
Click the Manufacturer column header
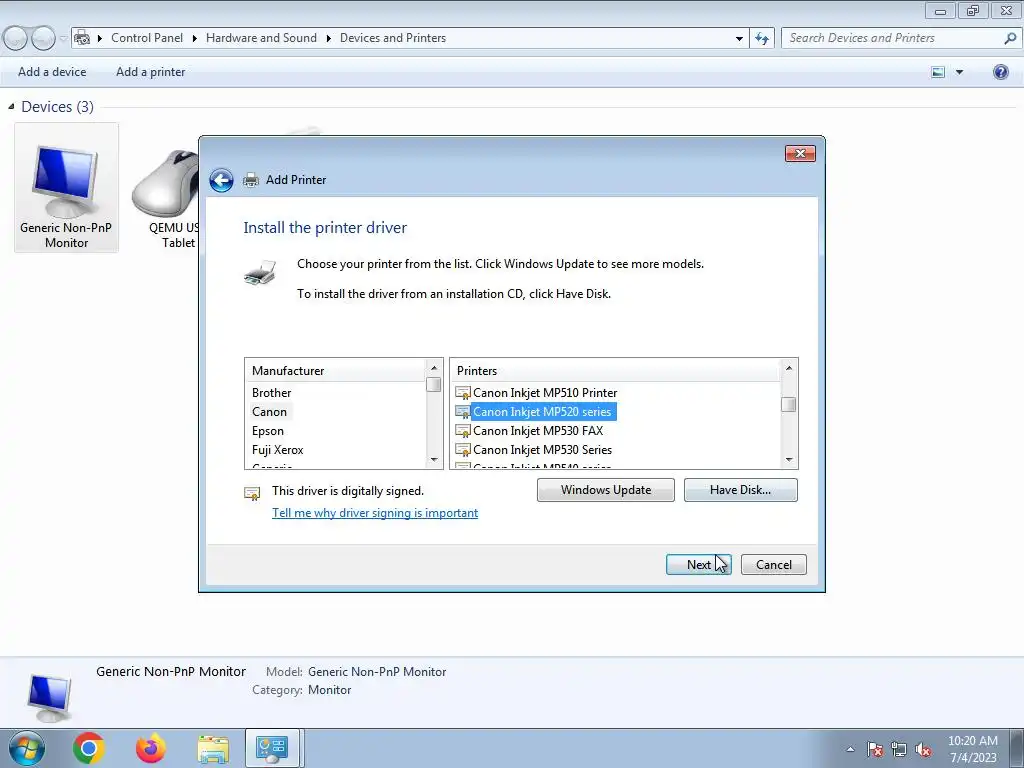tap(336, 370)
